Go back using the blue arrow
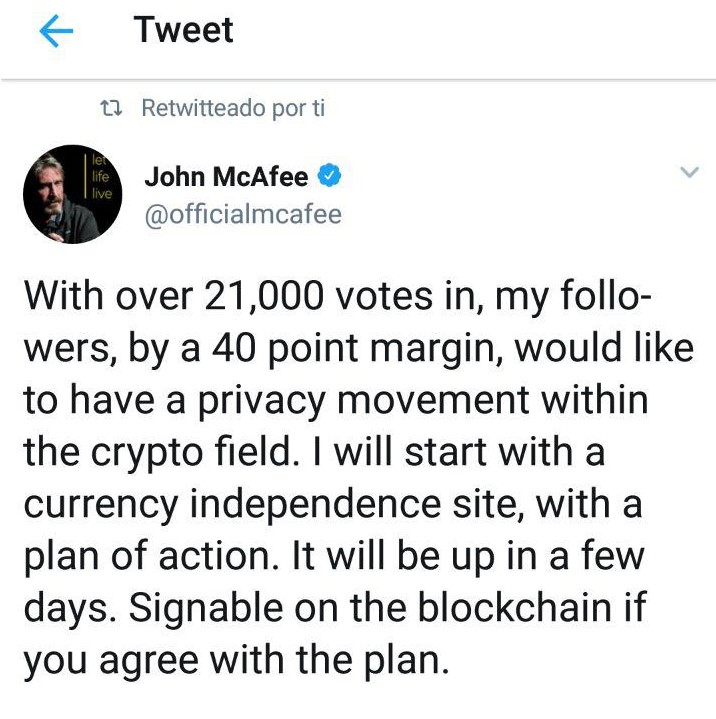The width and height of the screenshot is (716, 719). 56,31
